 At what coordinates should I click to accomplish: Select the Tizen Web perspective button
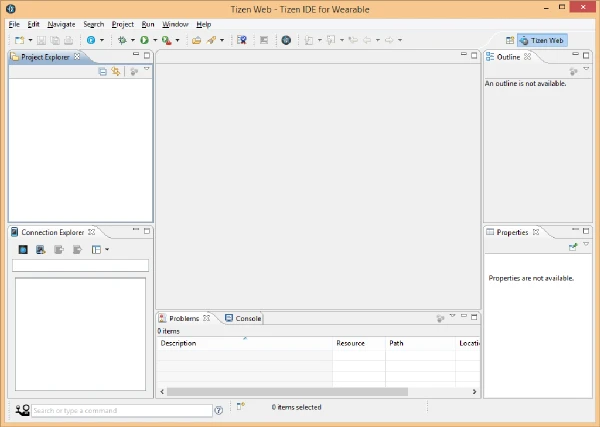click(x=541, y=40)
